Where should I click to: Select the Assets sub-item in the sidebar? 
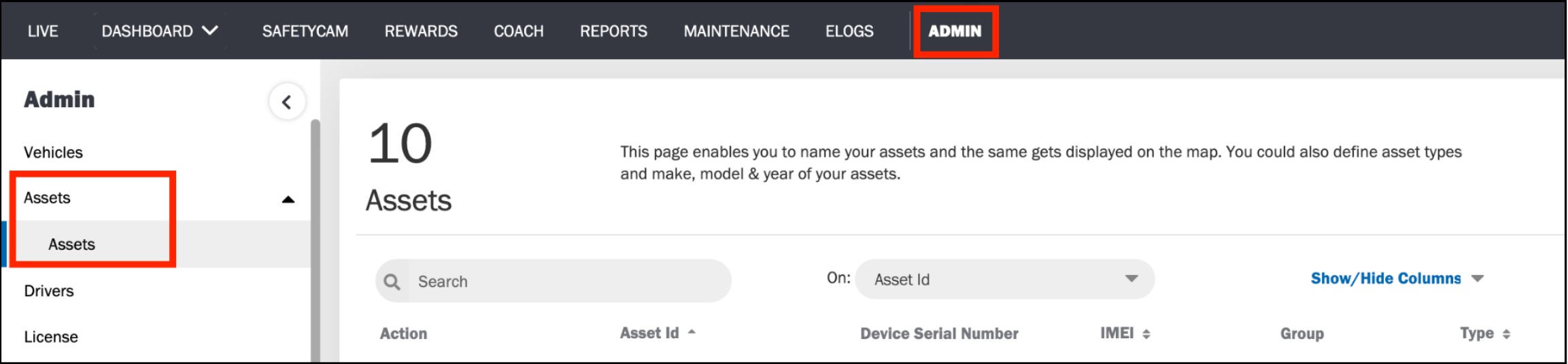(x=71, y=244)
